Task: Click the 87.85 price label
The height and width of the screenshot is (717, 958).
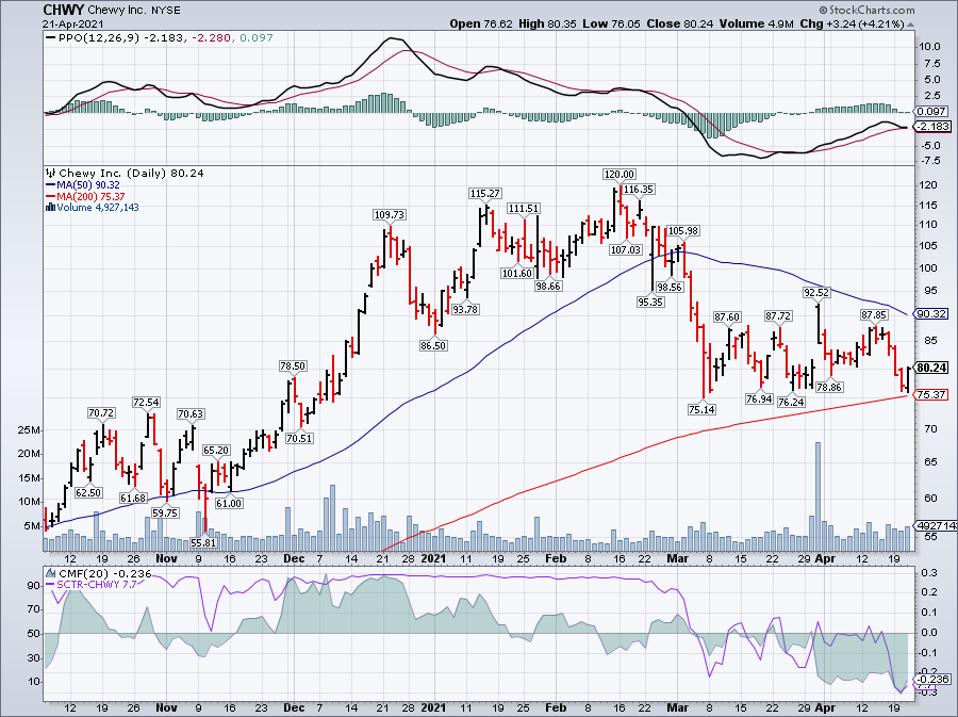Action: tap(874, 315)
